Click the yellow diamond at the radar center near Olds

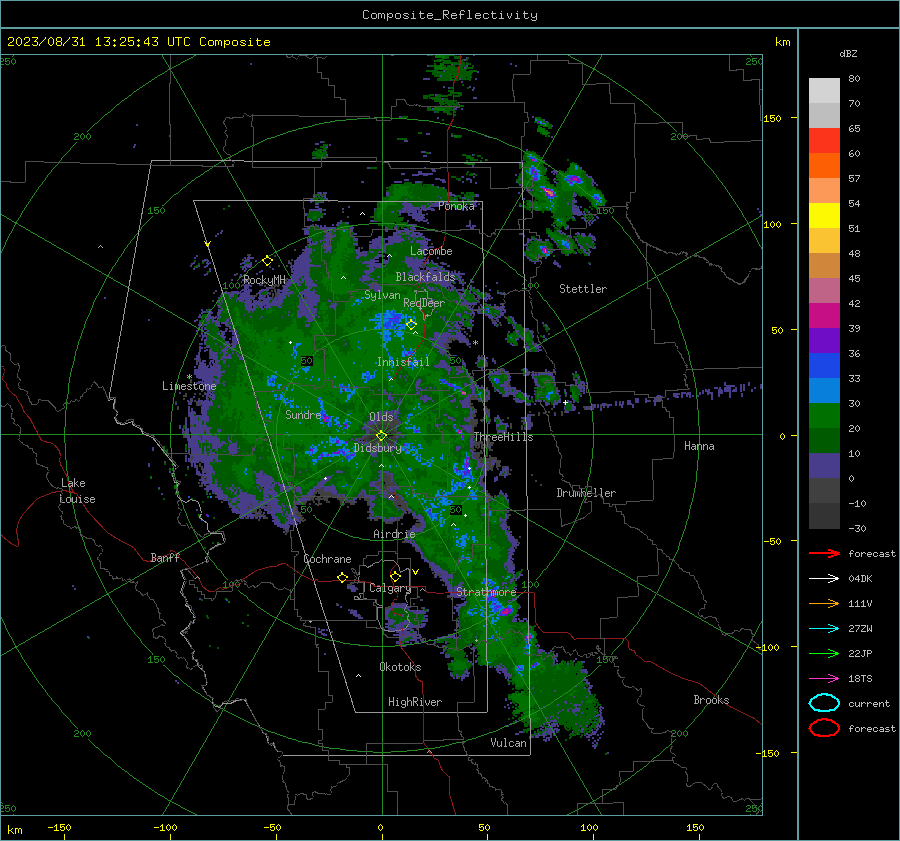point(381,436)
